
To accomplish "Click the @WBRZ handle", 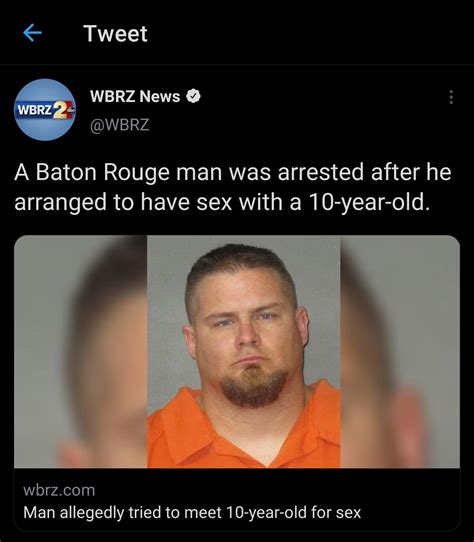I will coord(120,125).
